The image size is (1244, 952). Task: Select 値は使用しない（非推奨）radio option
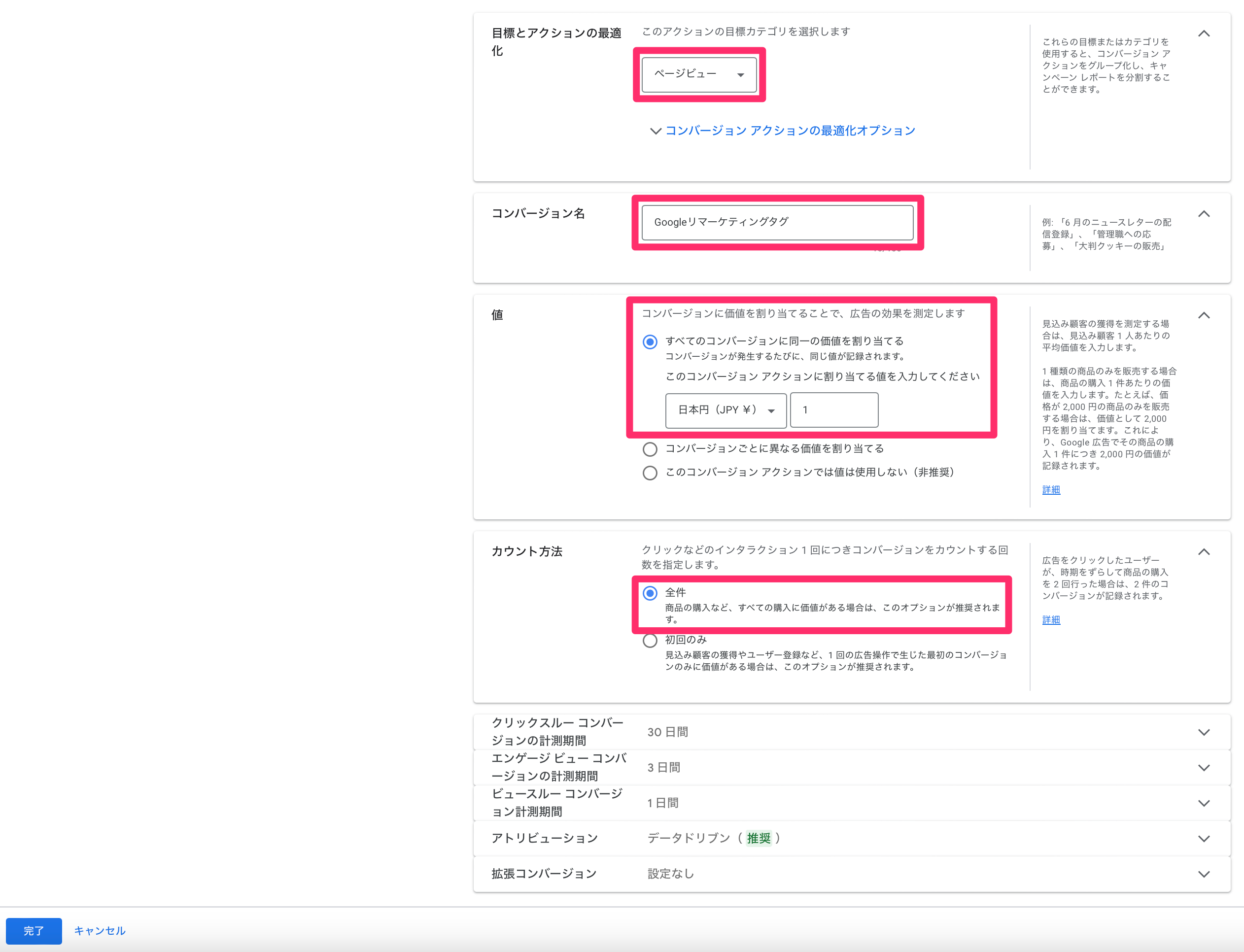(x=650, y=473)
